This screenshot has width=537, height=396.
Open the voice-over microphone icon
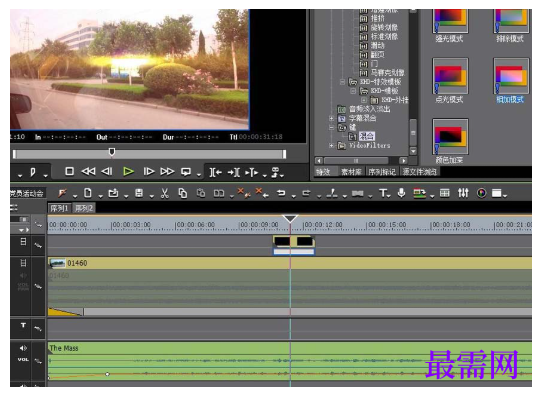(x=401, y=193)
